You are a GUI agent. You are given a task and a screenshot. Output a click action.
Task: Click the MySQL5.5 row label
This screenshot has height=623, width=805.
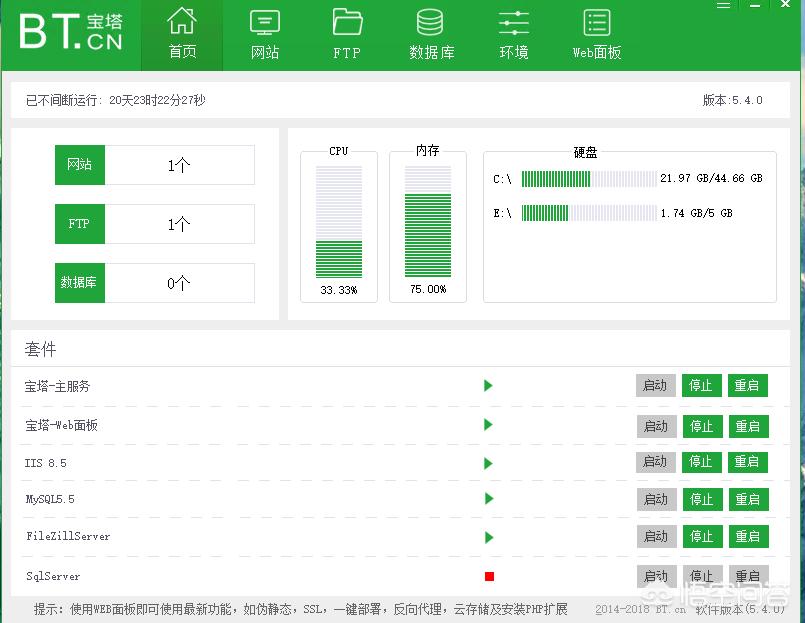[50, 499]
